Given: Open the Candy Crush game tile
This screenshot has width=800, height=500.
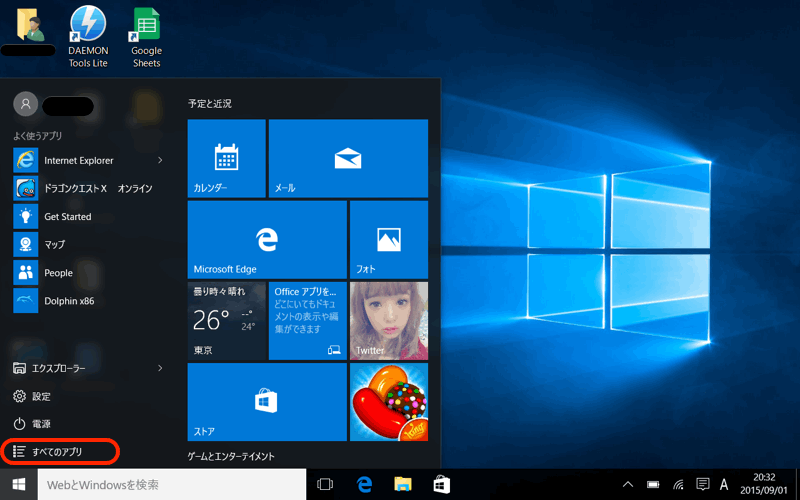Looking at the screenshot, I should pyautogui.click(x=388, y=402).
